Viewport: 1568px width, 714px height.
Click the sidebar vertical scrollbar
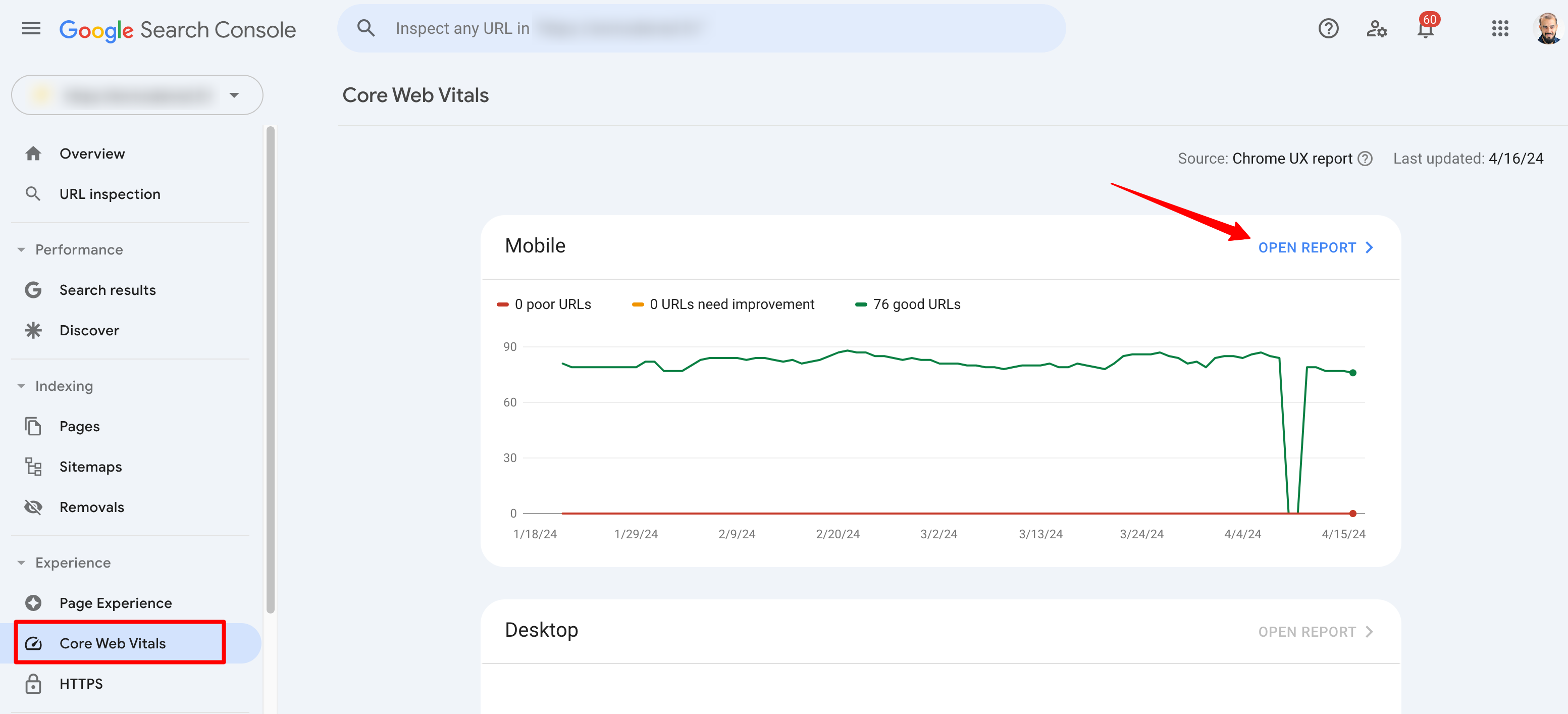point(270,370)
